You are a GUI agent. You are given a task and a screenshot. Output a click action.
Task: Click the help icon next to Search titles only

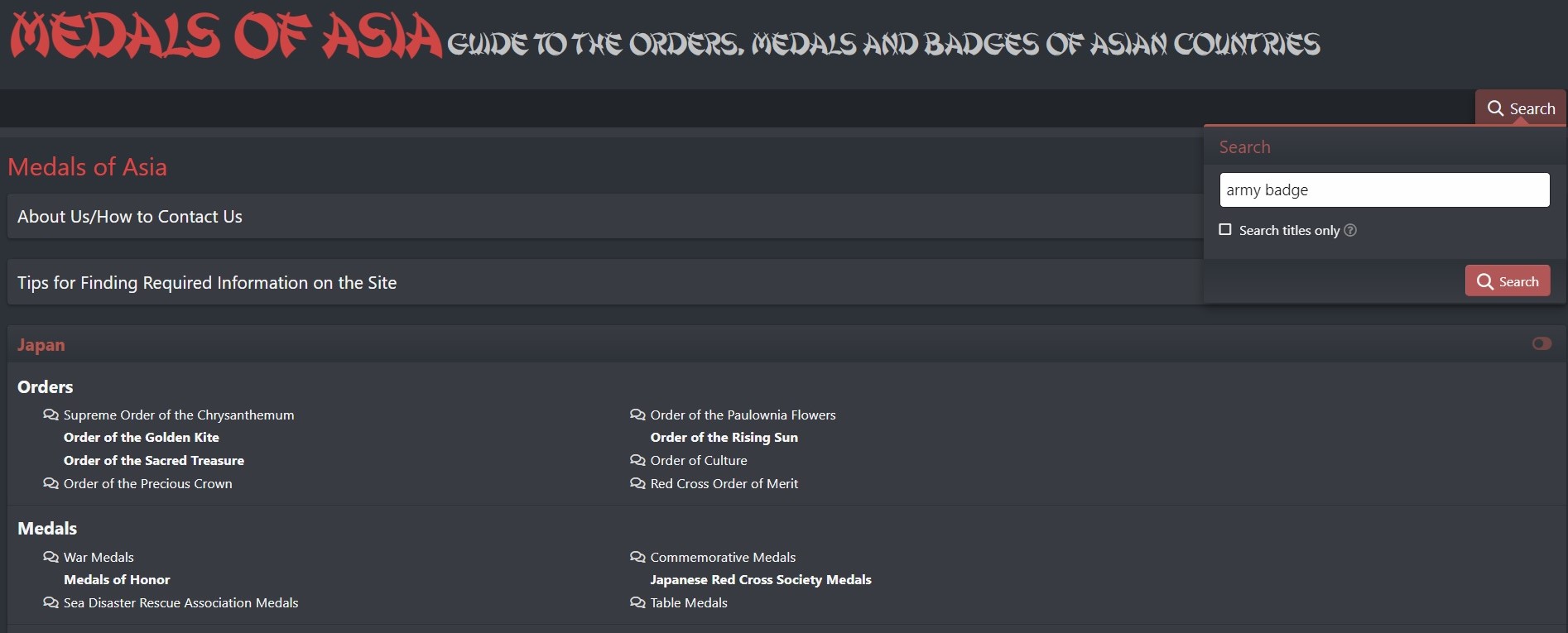click(x=1350, y=230)
